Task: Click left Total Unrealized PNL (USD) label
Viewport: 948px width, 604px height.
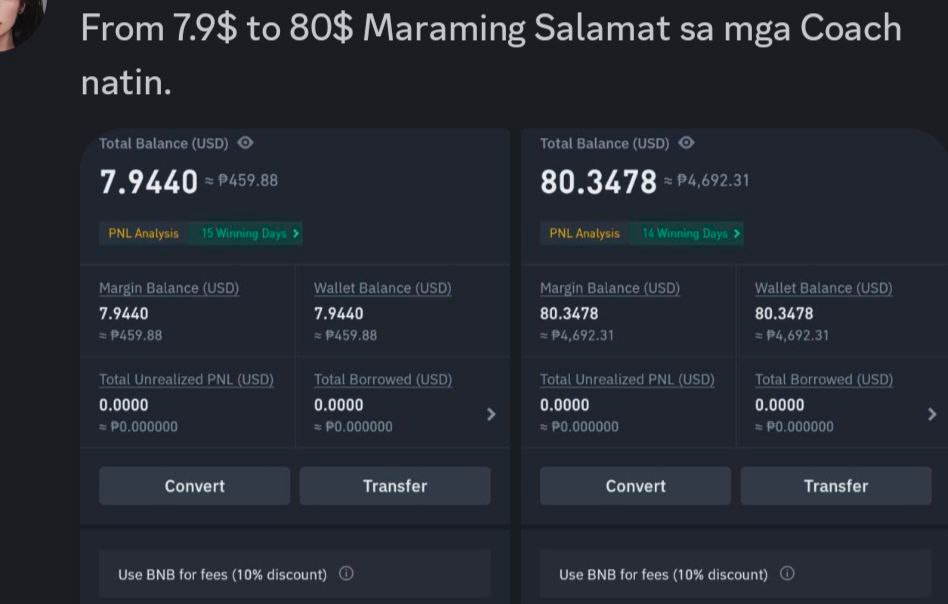Action: pos(186,380)
